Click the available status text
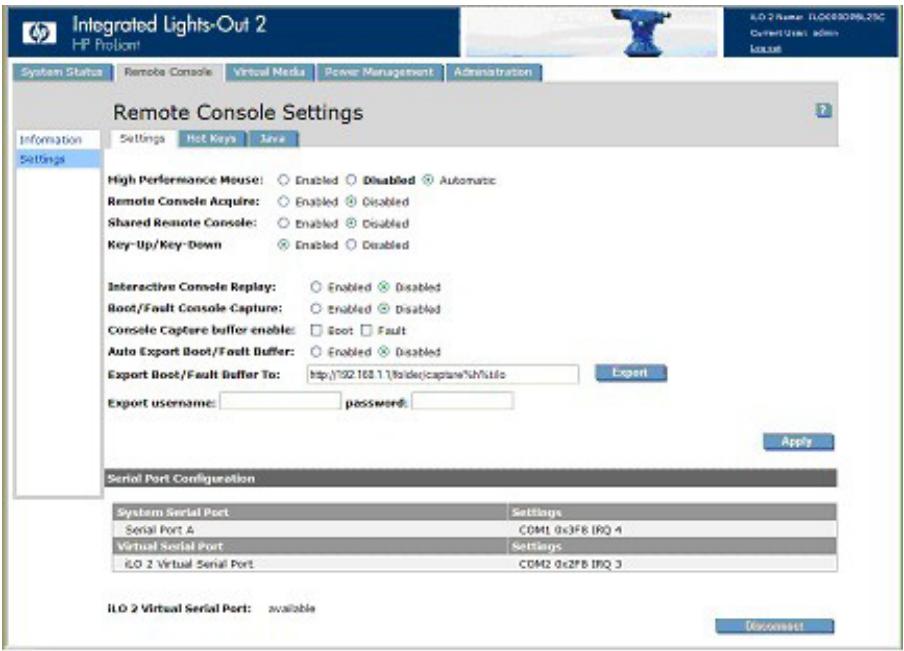The height and width of the screenshot is (651, 904). [x=292, y=608]
